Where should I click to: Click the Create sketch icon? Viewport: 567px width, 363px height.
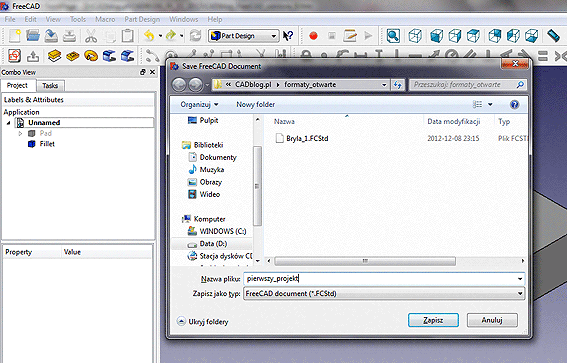coord(14,56)
